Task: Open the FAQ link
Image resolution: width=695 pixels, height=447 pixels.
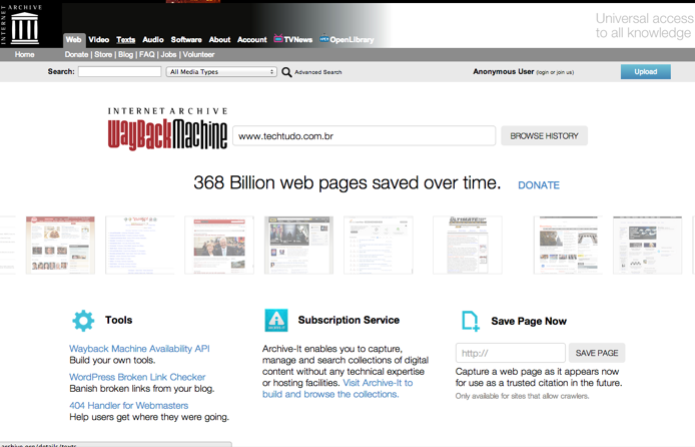Action: tap(147, 55)
